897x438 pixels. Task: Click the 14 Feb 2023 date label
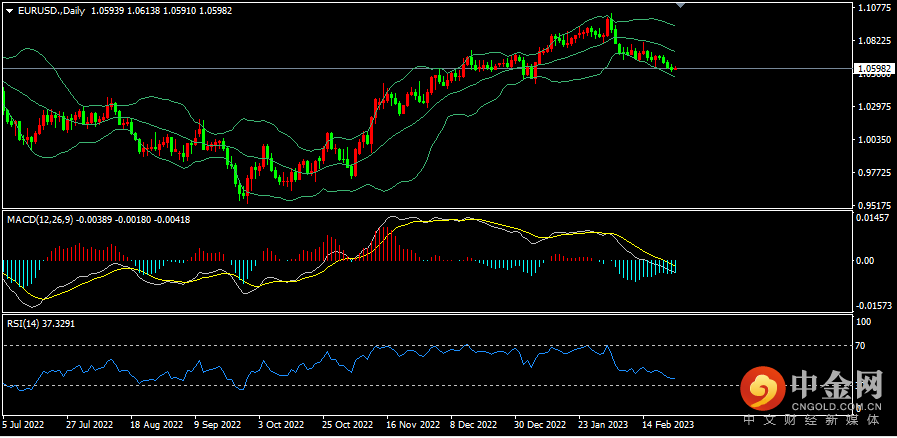(670, 425)
